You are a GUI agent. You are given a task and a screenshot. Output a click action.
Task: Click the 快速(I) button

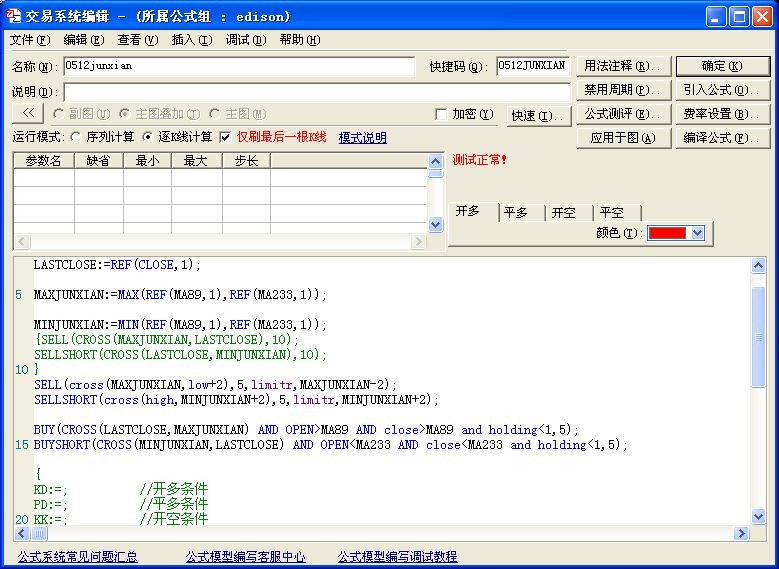click(539, 116)
